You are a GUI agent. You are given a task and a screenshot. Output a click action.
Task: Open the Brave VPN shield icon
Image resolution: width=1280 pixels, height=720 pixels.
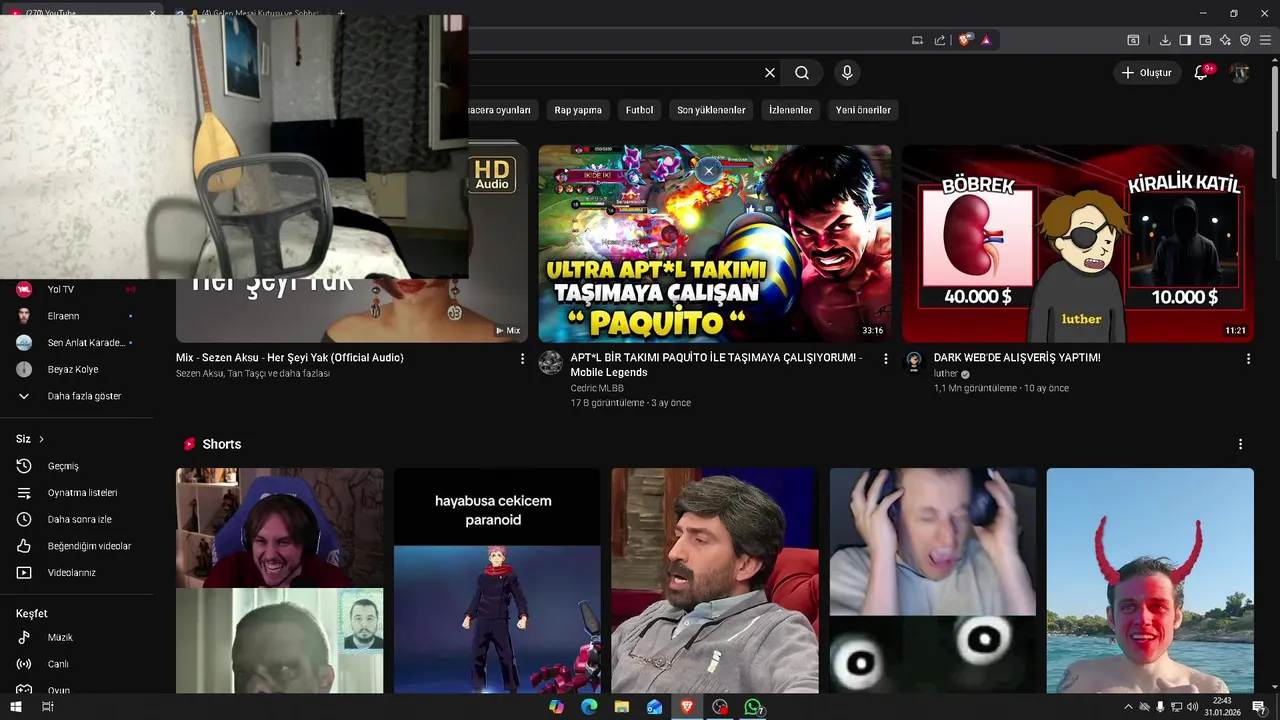click(1245, 40)
